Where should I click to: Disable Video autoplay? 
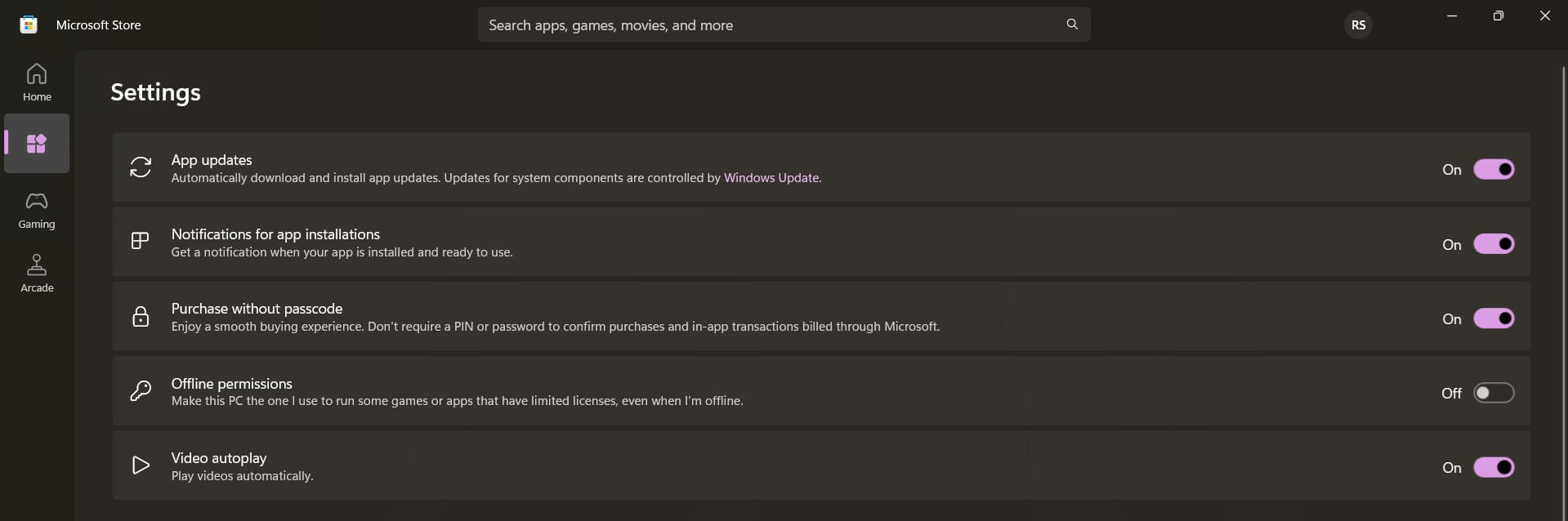1494,467
